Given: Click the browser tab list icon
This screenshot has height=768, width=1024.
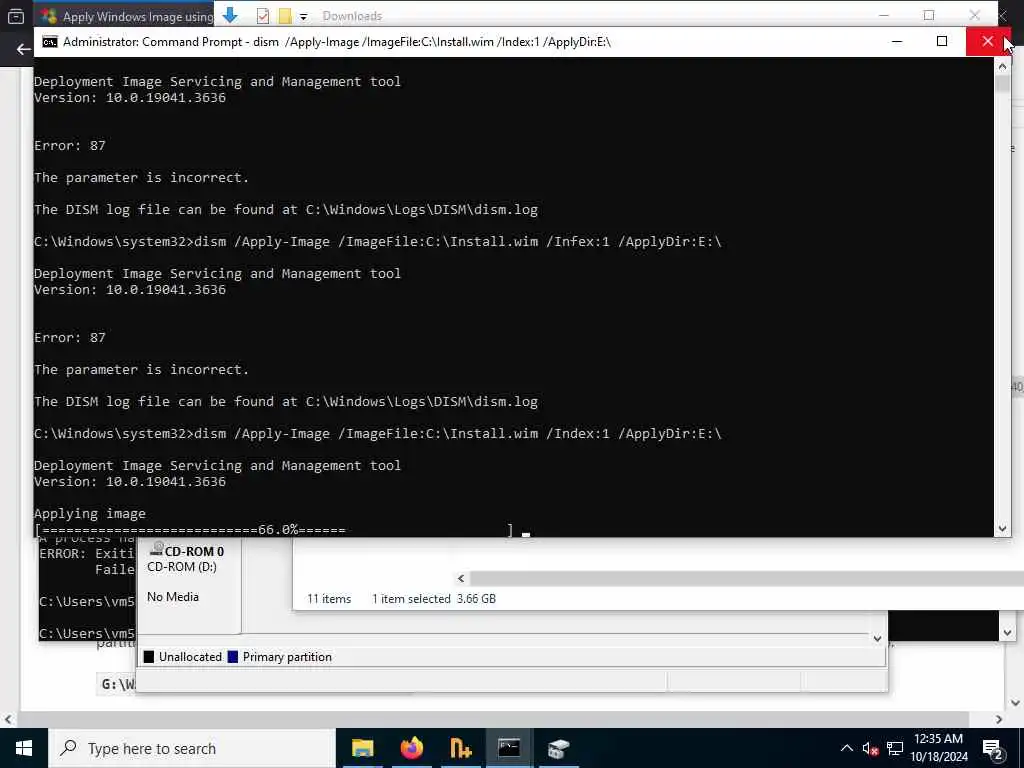Looking at the screenshot, I should click(16, 16).
